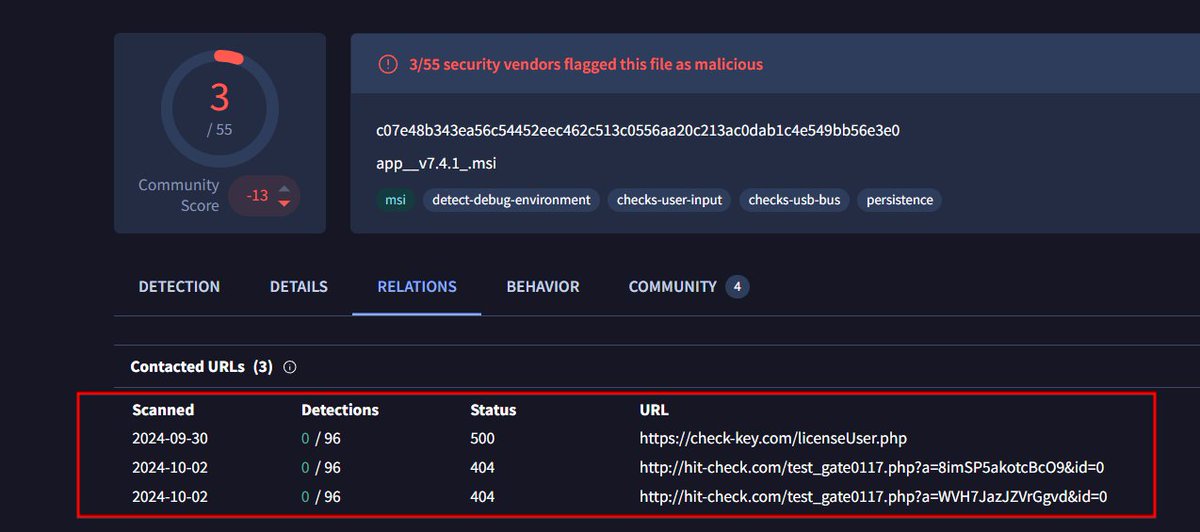1200x532 pixels.
Task: Open the hit-check URL containing WVH7JazJZVrGgvd
Action: click(x=874, y=496)
